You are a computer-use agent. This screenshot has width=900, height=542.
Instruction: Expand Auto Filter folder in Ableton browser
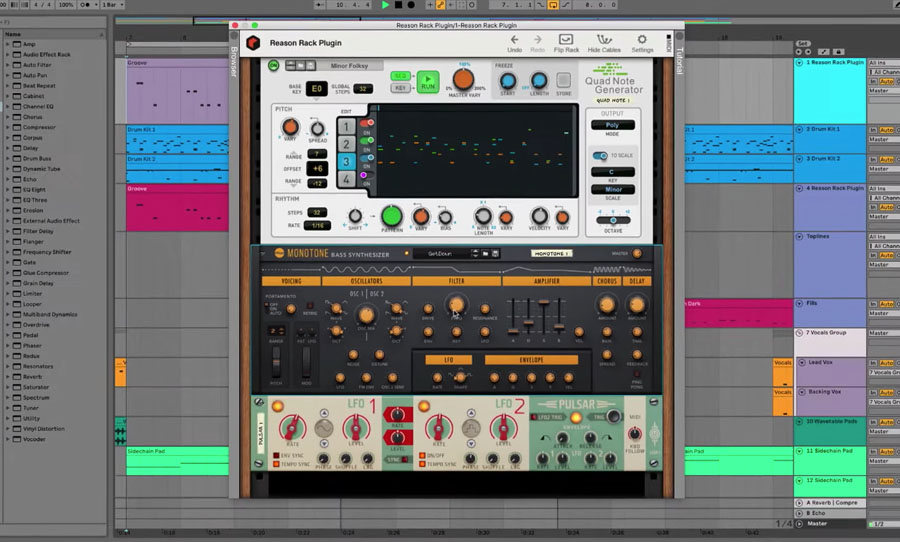(7, 65)
